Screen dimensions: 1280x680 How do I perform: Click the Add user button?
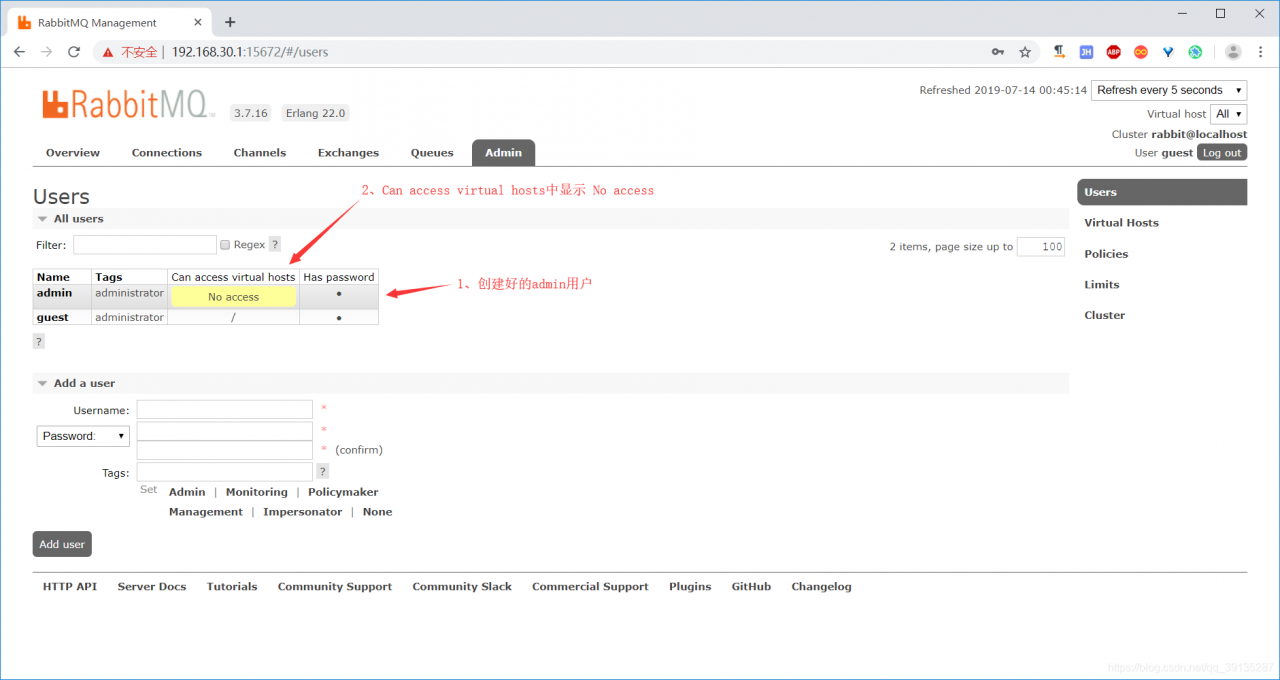[62, 544]
